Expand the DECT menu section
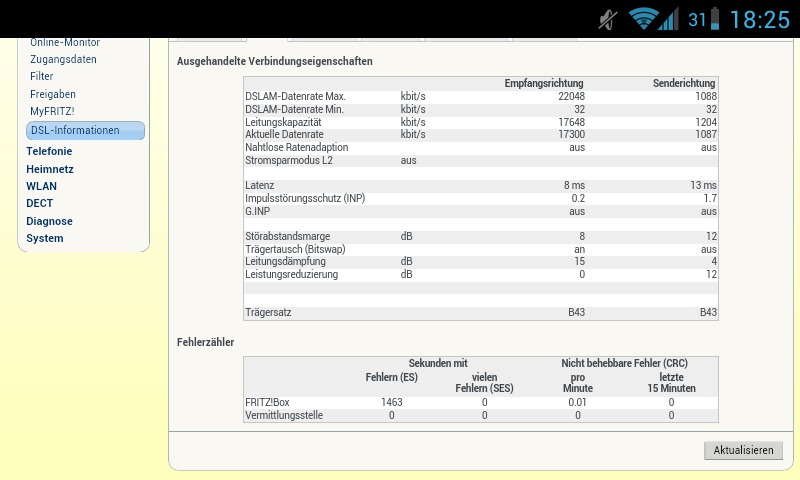Image resolution: width=800 pixels, height=480 pixels. [39, 203]
